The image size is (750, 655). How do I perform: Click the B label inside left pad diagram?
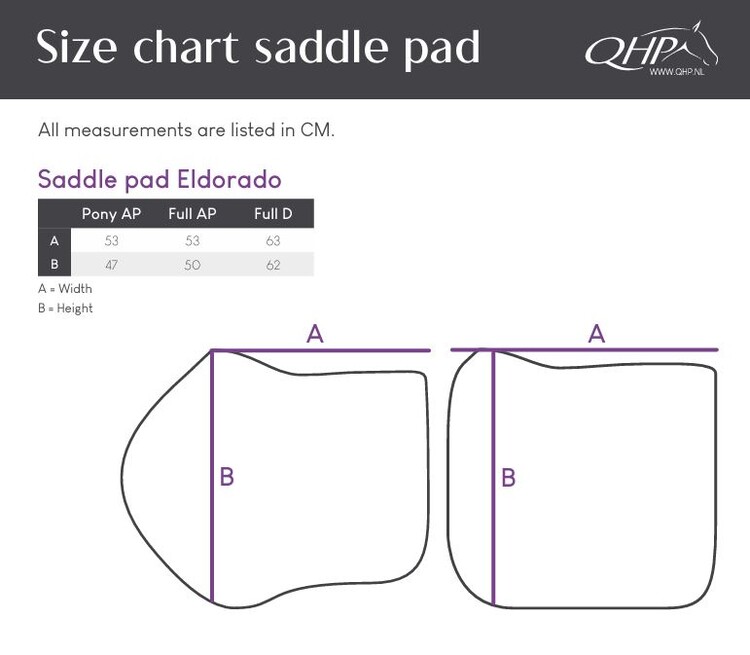(227, 477)
